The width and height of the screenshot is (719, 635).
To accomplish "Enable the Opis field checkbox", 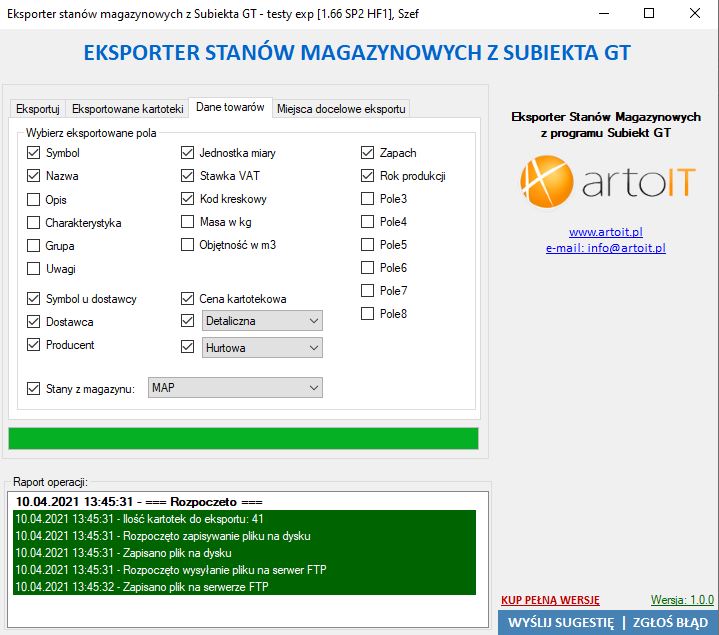I will point(35,199).
